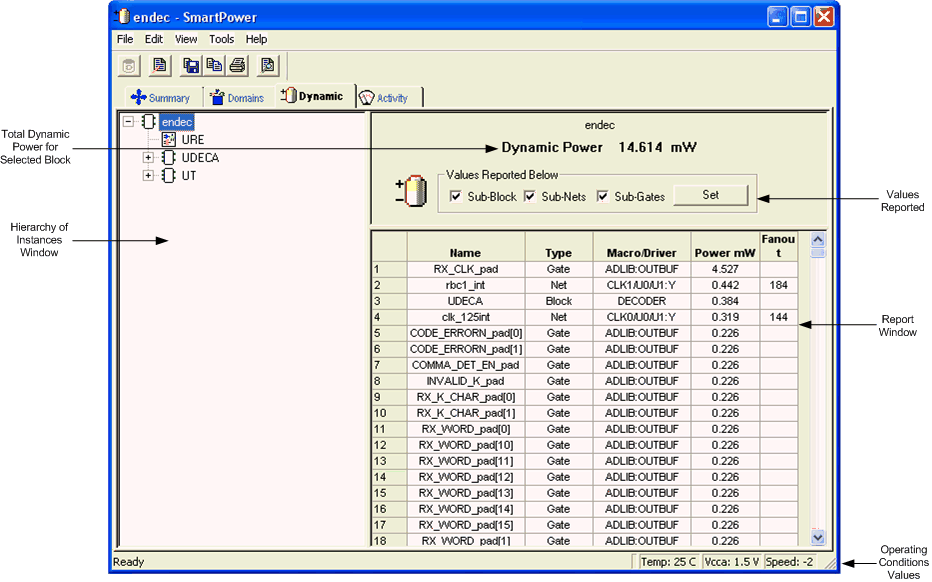
Task: Click the report scrollbar down arrow
Action: tap(818, 537)
